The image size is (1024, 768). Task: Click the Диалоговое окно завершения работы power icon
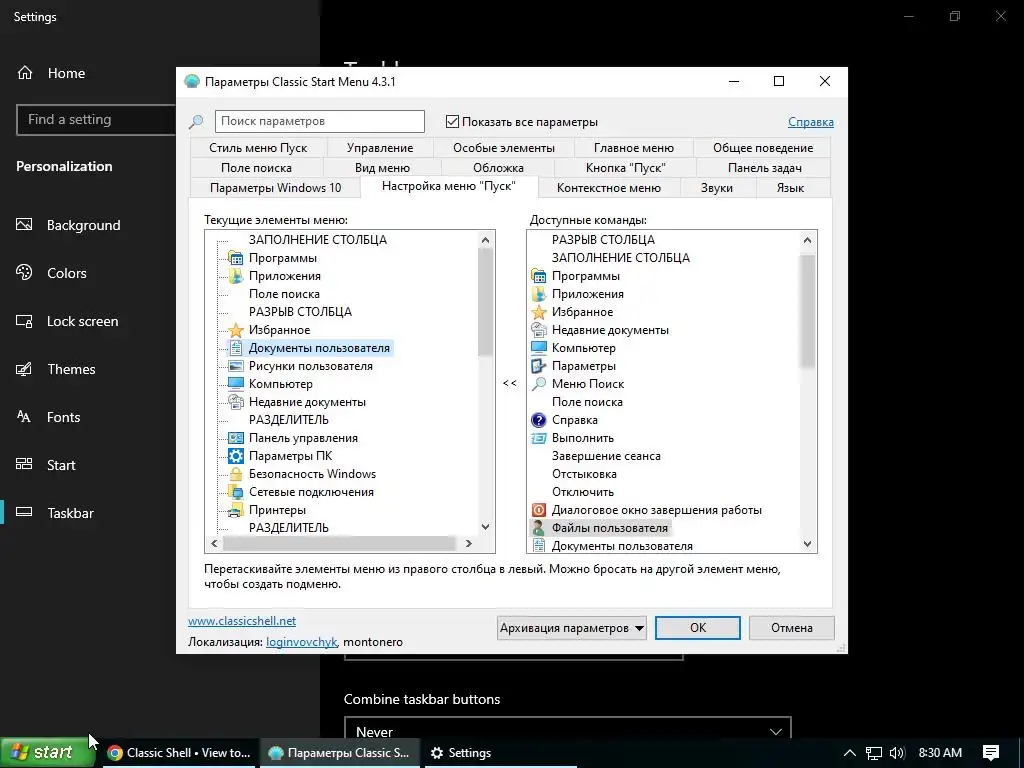pos(539,510)
